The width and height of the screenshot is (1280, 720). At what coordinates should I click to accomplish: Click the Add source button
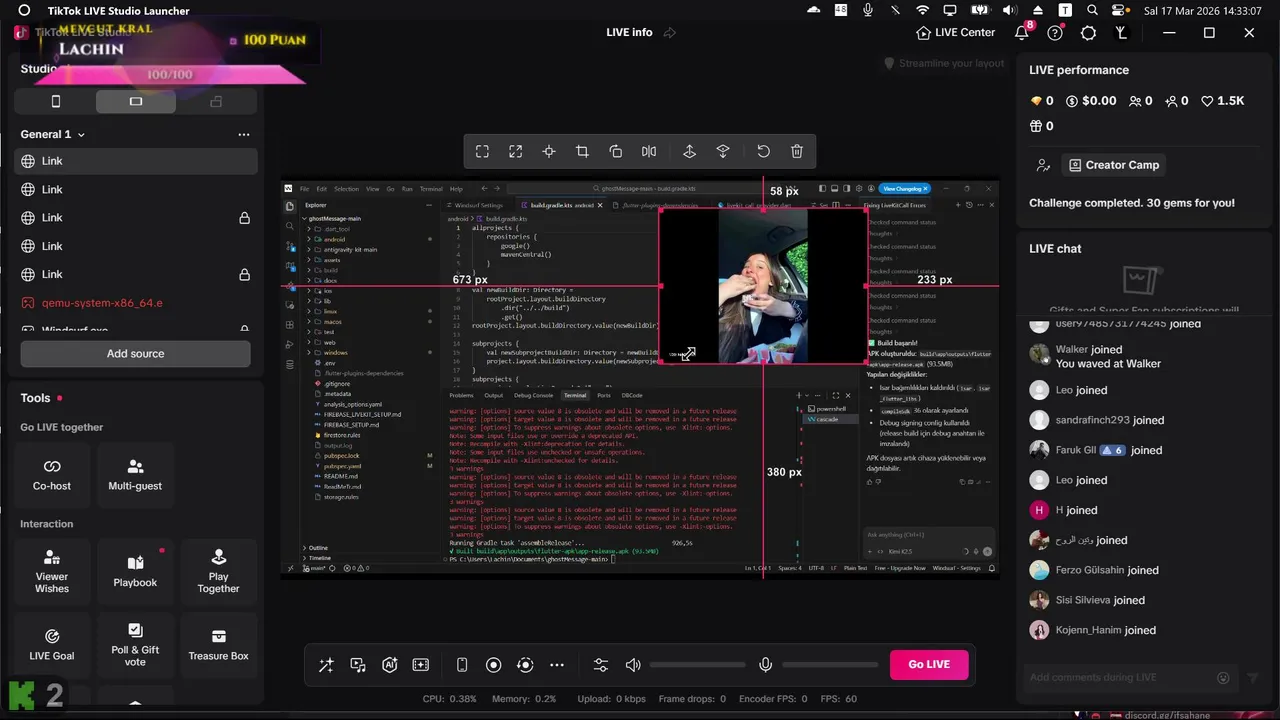(136, 353)
